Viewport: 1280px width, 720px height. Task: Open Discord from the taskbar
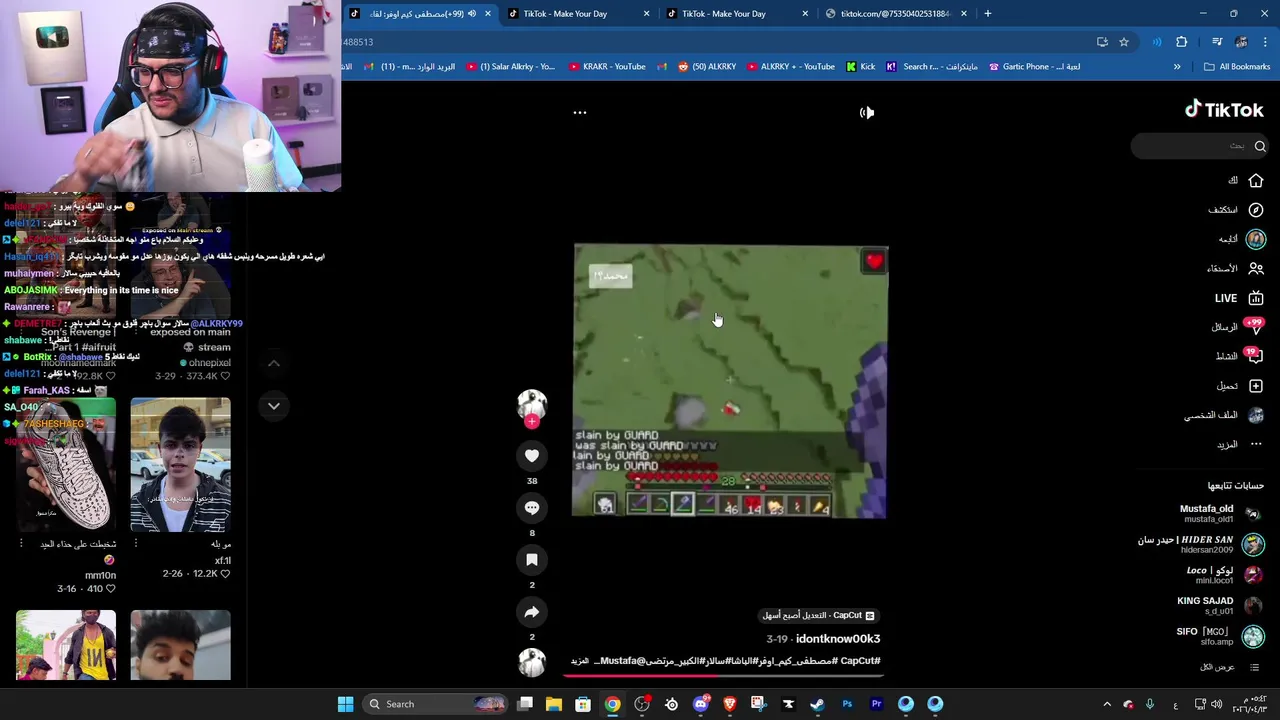[x=701, y=704]
